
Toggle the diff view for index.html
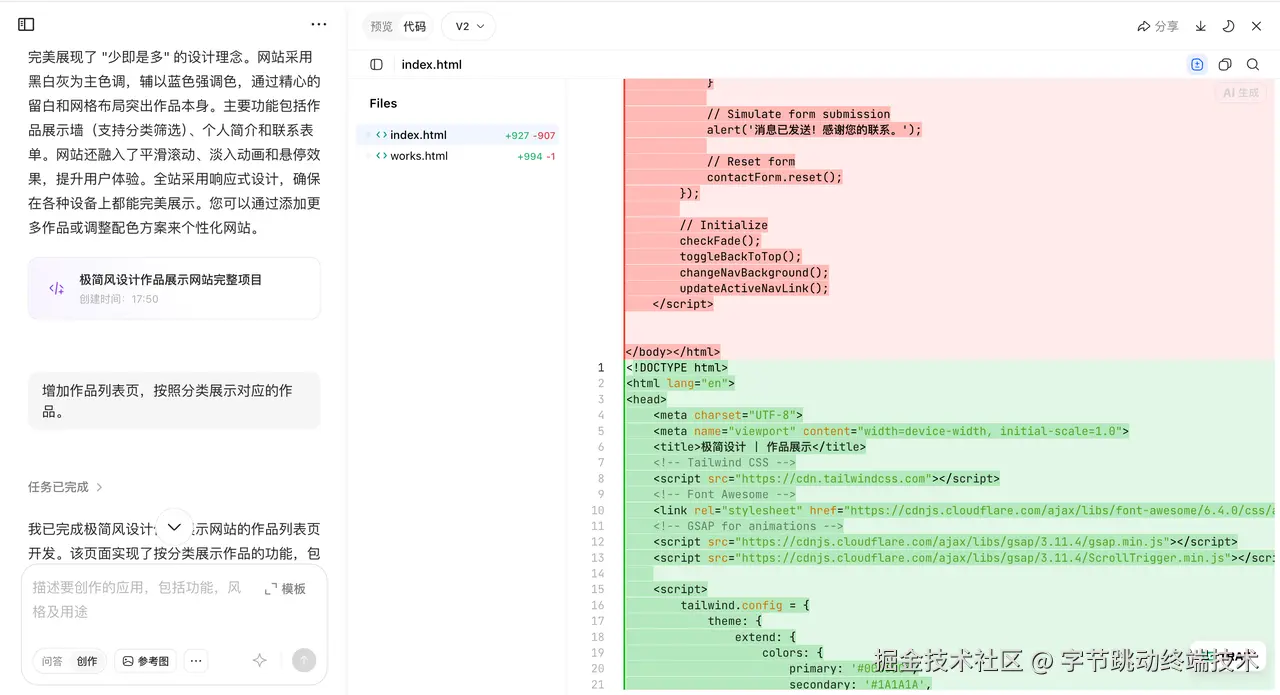(1197, 65)
